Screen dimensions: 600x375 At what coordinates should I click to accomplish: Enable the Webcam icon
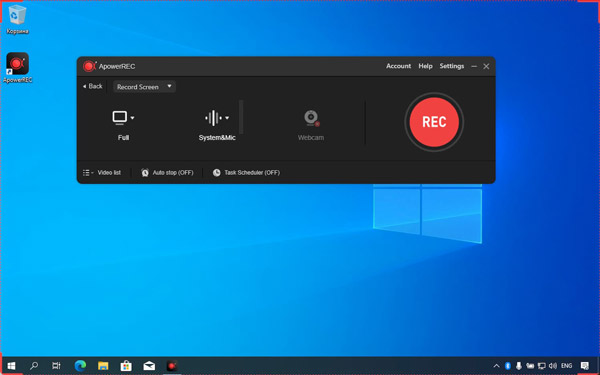click(311, 118)
